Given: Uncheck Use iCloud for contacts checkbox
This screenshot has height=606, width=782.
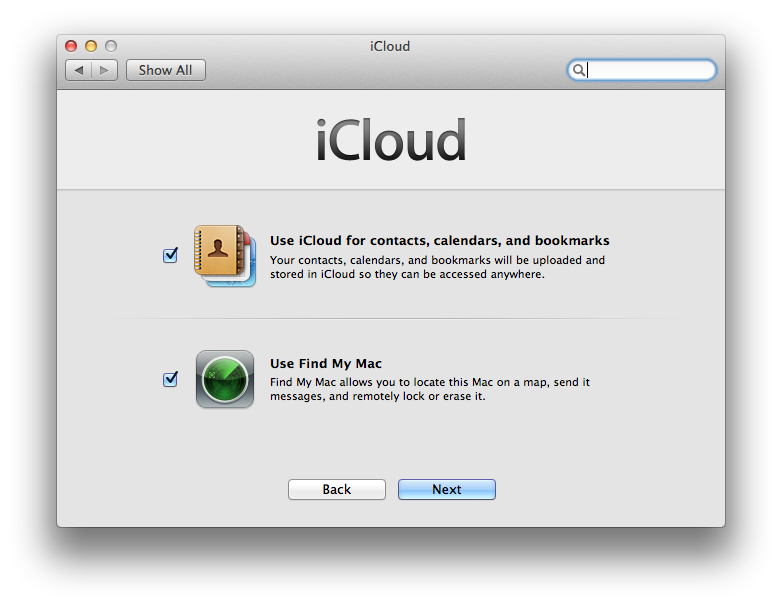Looking at the screenshot, I should tap(171, 255).
